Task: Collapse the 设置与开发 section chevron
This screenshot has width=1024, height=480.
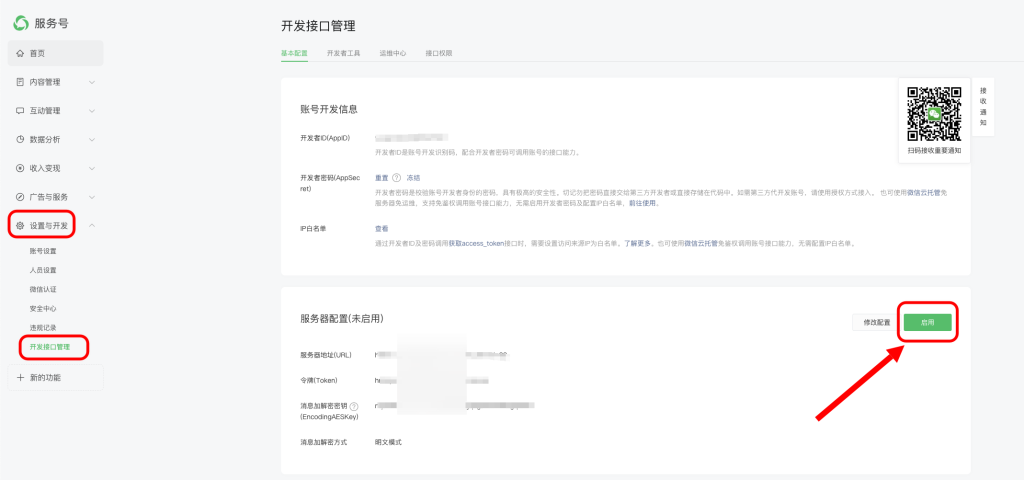Action: (x=92, y=226)
